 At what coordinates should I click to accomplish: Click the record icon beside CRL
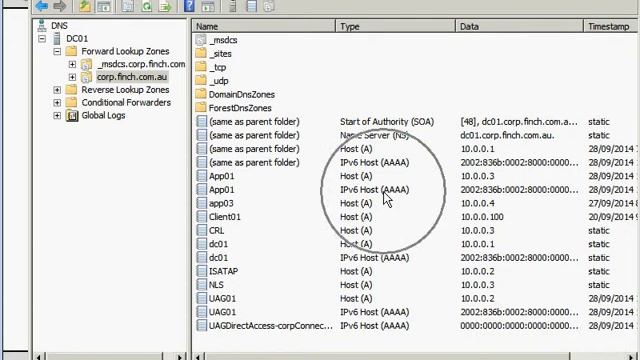[x=201, y=230]
